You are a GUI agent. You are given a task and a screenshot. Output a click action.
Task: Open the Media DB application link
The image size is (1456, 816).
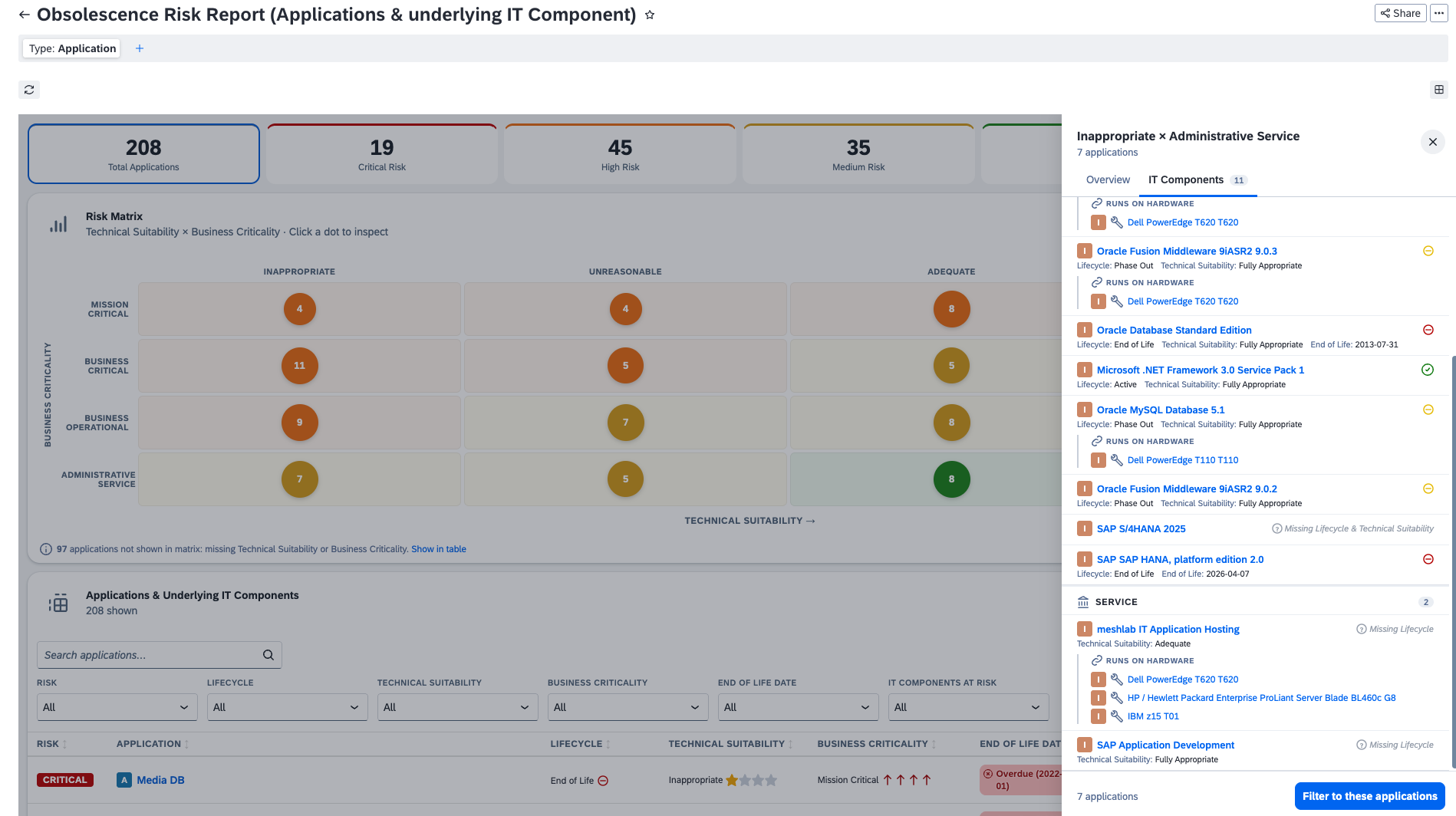tap(160, 780)
